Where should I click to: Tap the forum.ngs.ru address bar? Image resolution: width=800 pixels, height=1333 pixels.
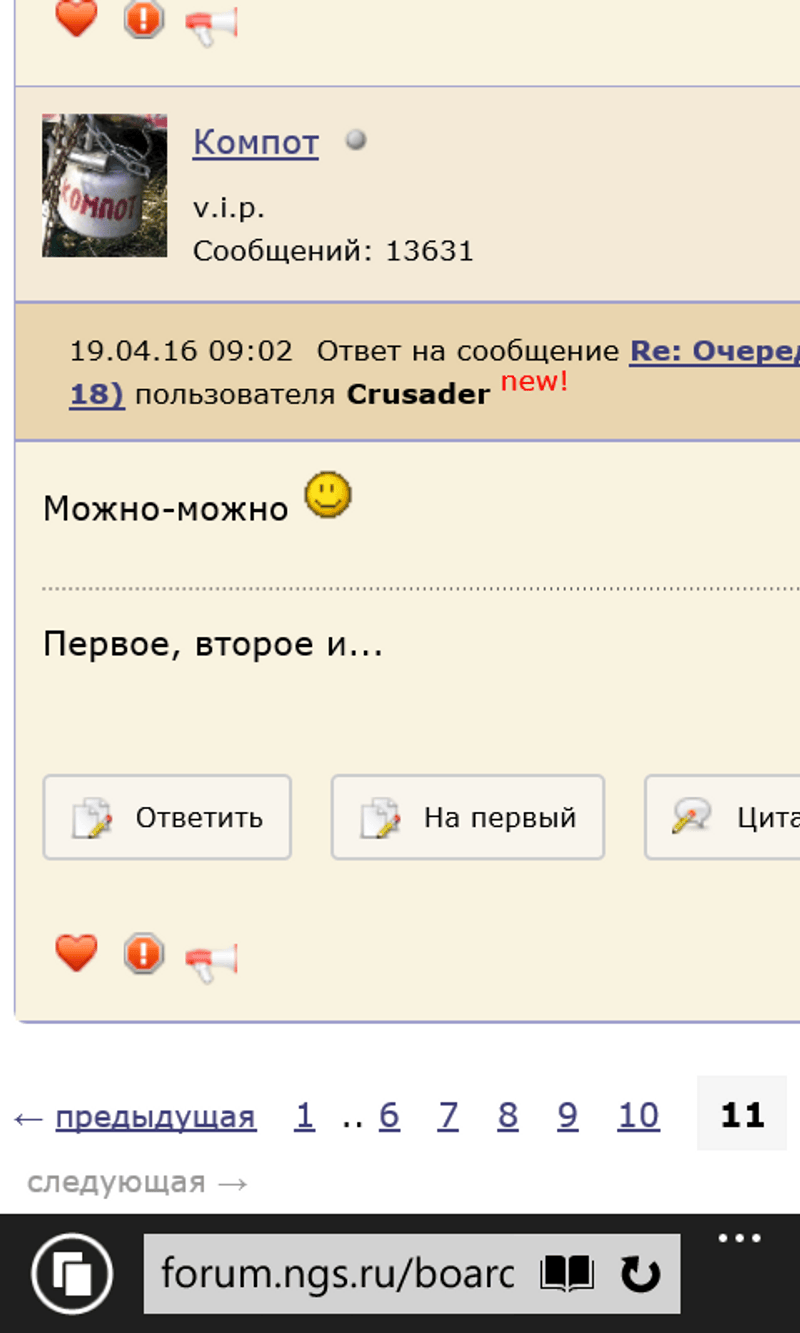click(x=340, y=1274)
